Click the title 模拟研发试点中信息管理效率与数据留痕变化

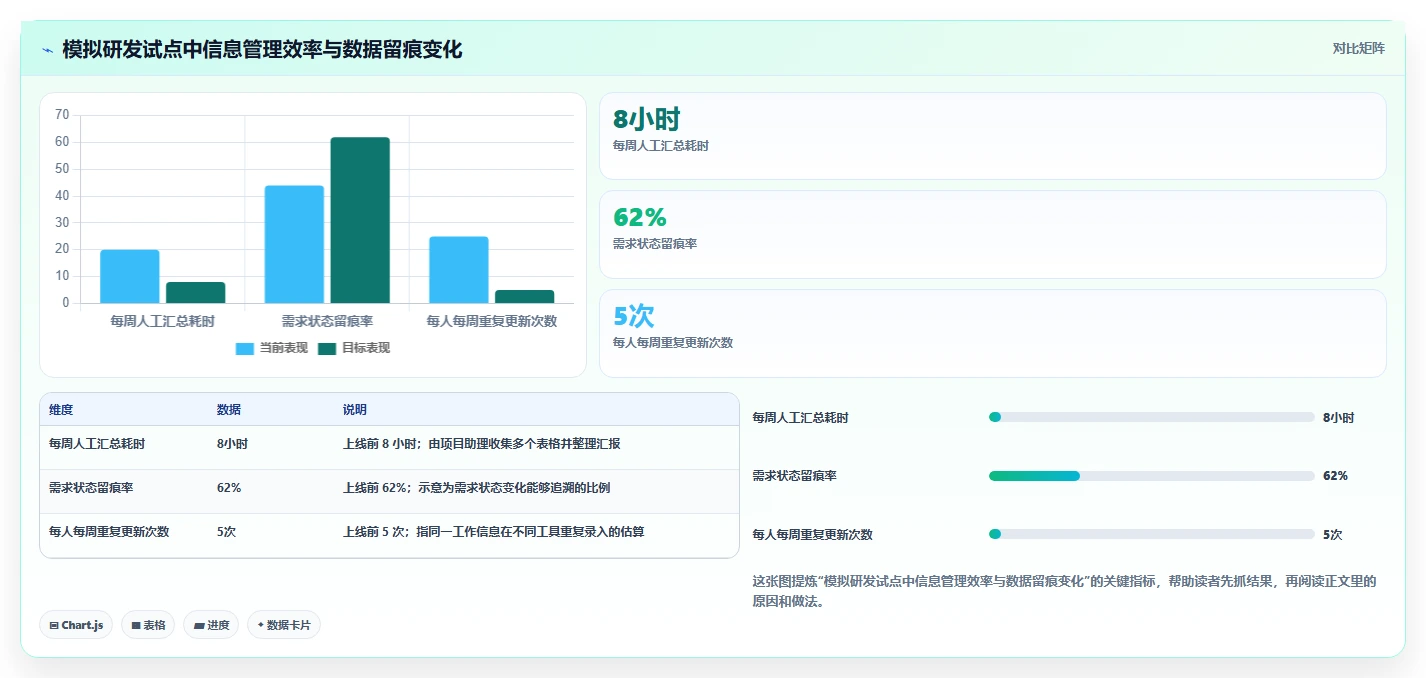click(x=262, y=49)
